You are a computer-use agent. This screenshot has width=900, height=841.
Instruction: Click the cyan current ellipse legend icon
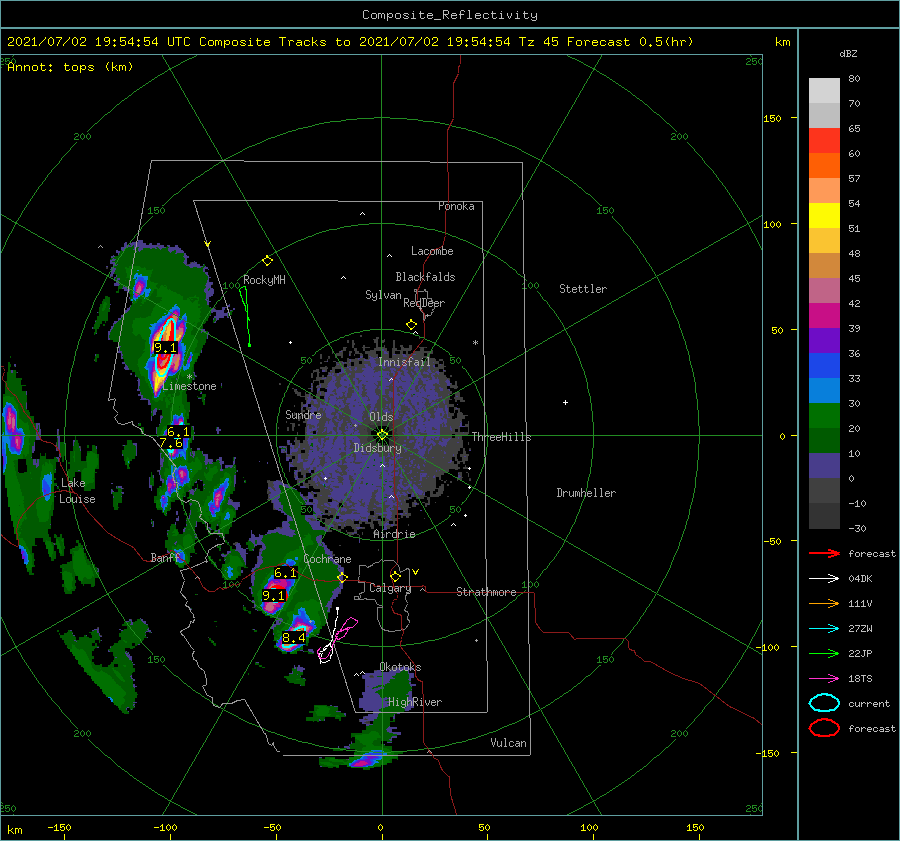point(824,703)
